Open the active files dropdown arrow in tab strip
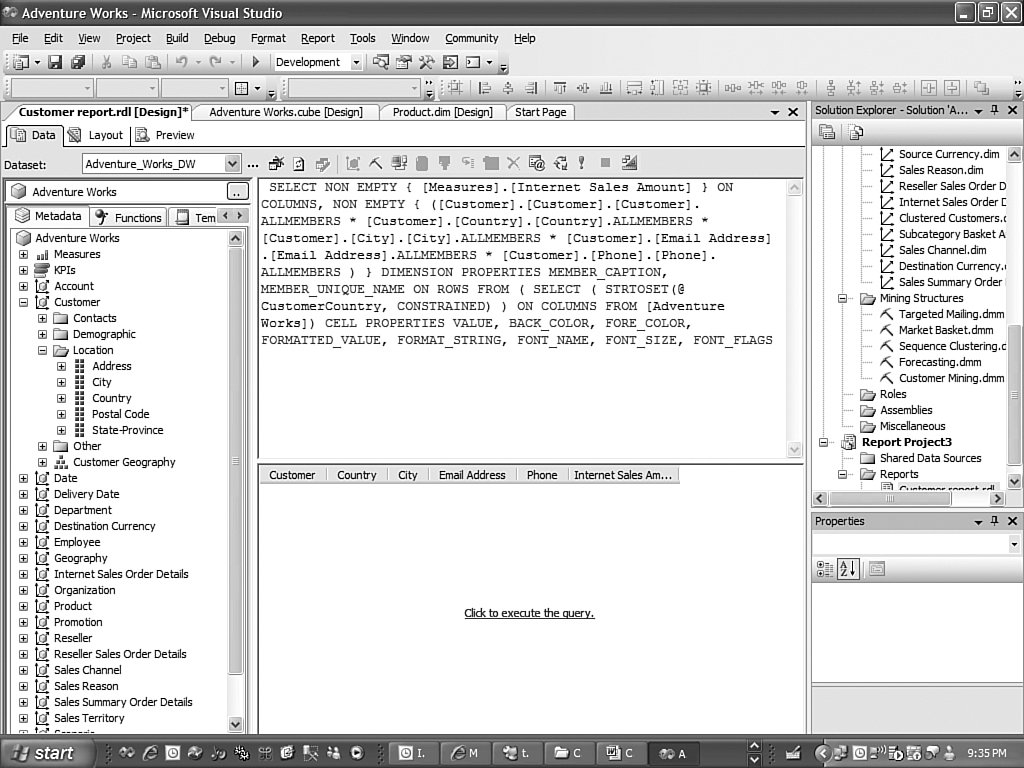This screenshot has height=768, width=1024. (x=775, y=112)
